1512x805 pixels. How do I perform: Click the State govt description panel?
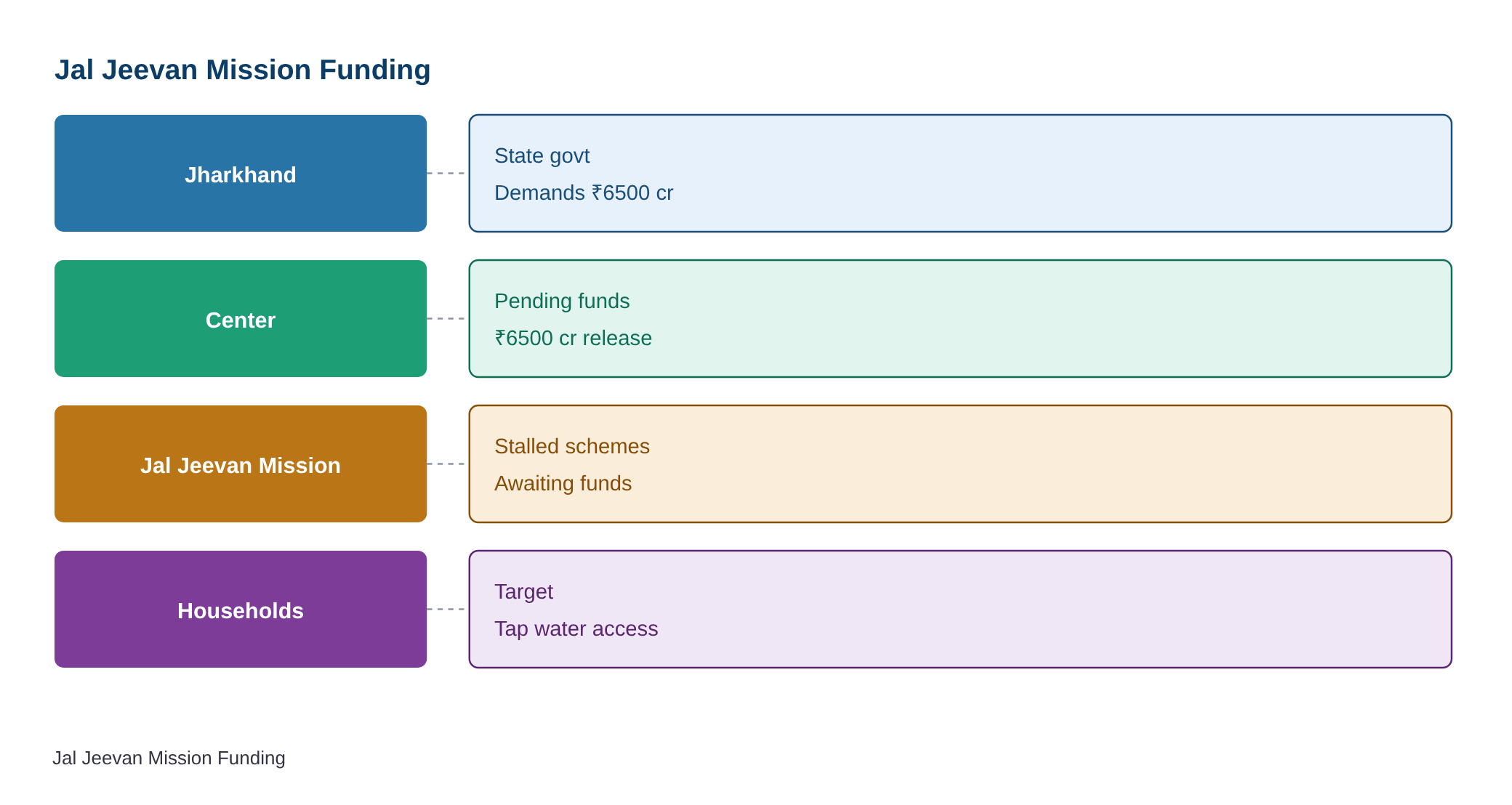point(960,173)
